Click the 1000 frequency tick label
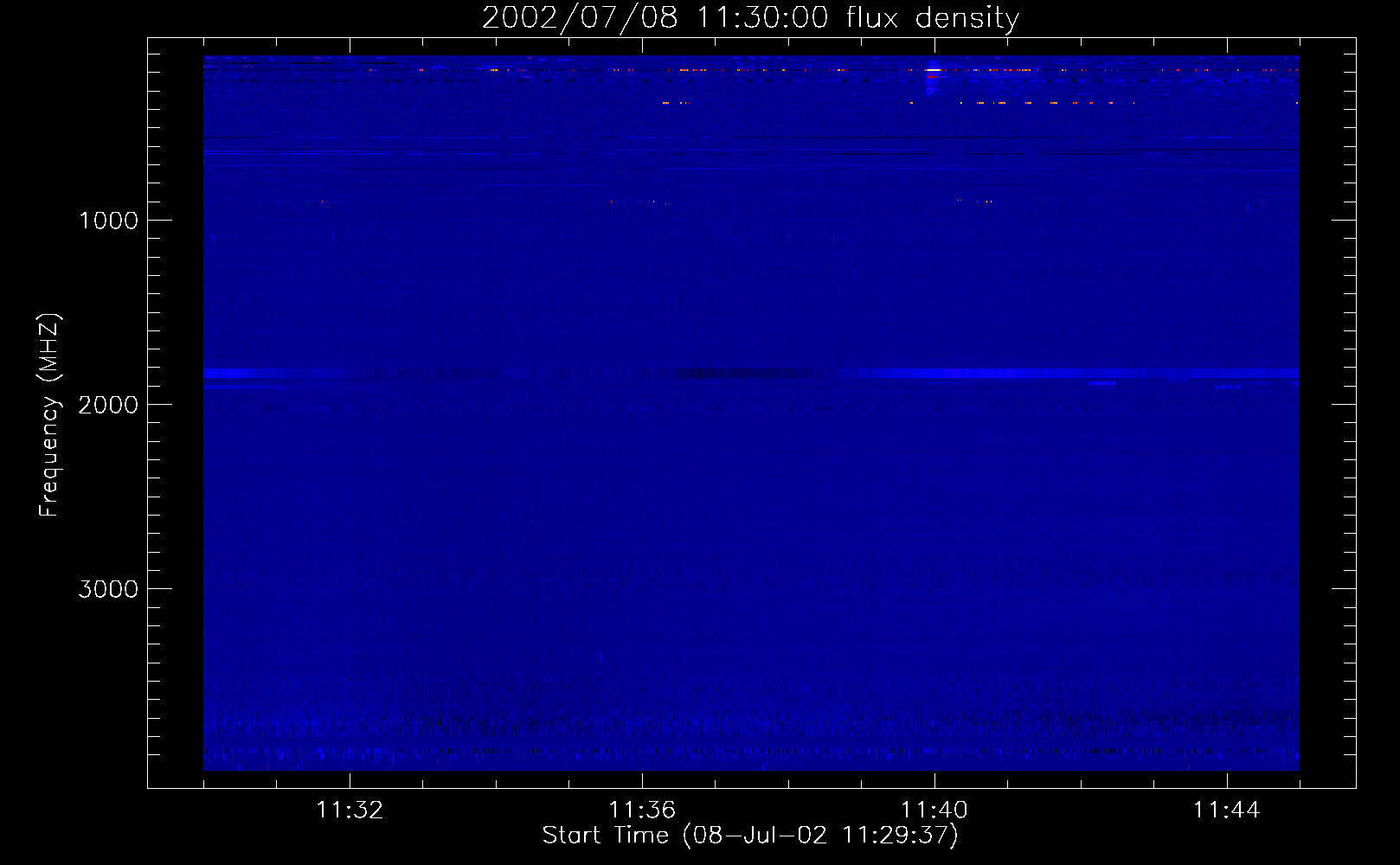The height and width of the screenshot is (865, 1400). coord(108,221)
